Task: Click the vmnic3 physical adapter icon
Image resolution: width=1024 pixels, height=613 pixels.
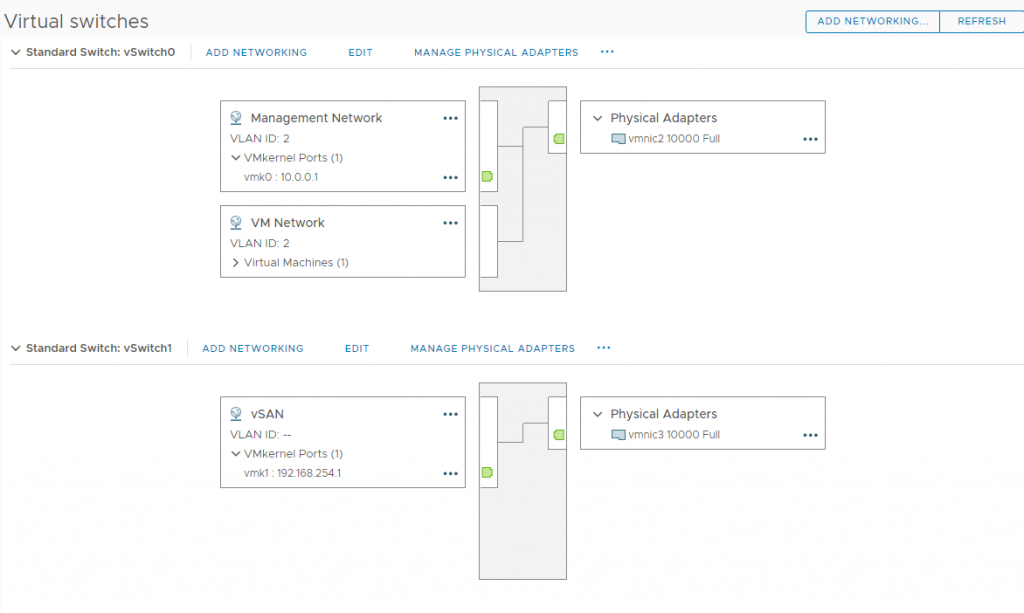Action: [618, 435]
